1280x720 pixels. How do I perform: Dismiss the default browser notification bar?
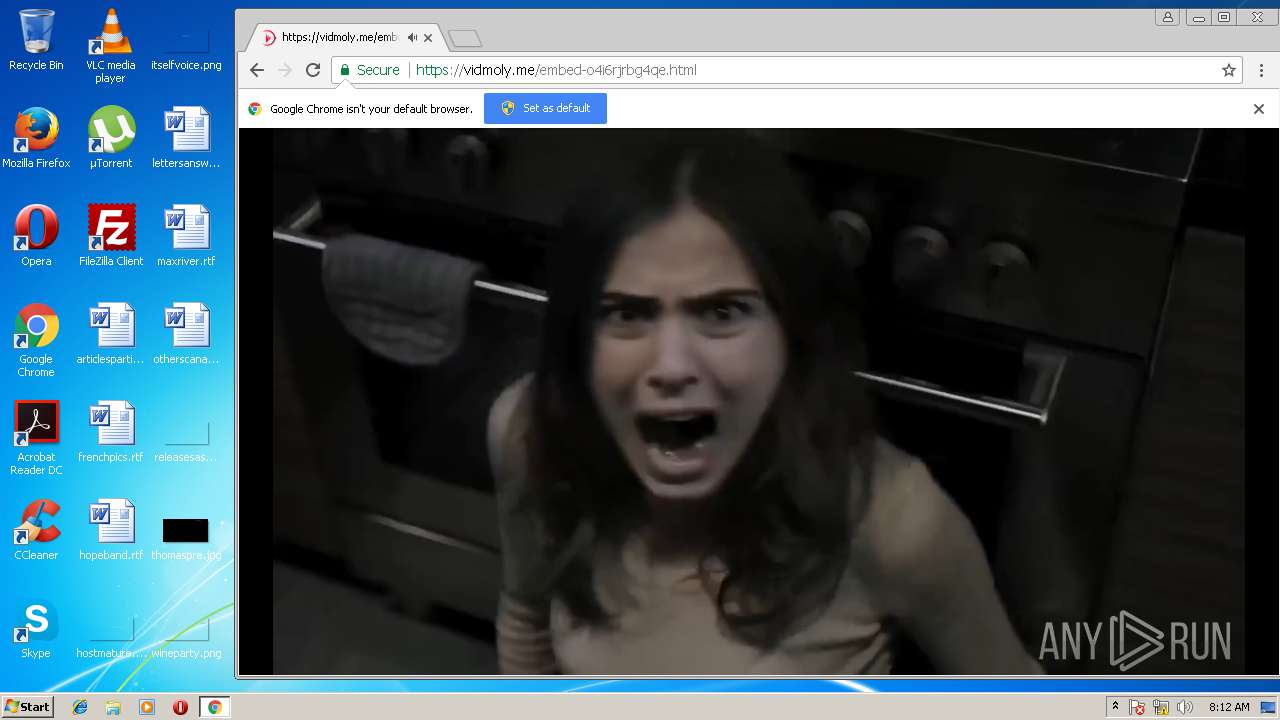point(1259,109)
